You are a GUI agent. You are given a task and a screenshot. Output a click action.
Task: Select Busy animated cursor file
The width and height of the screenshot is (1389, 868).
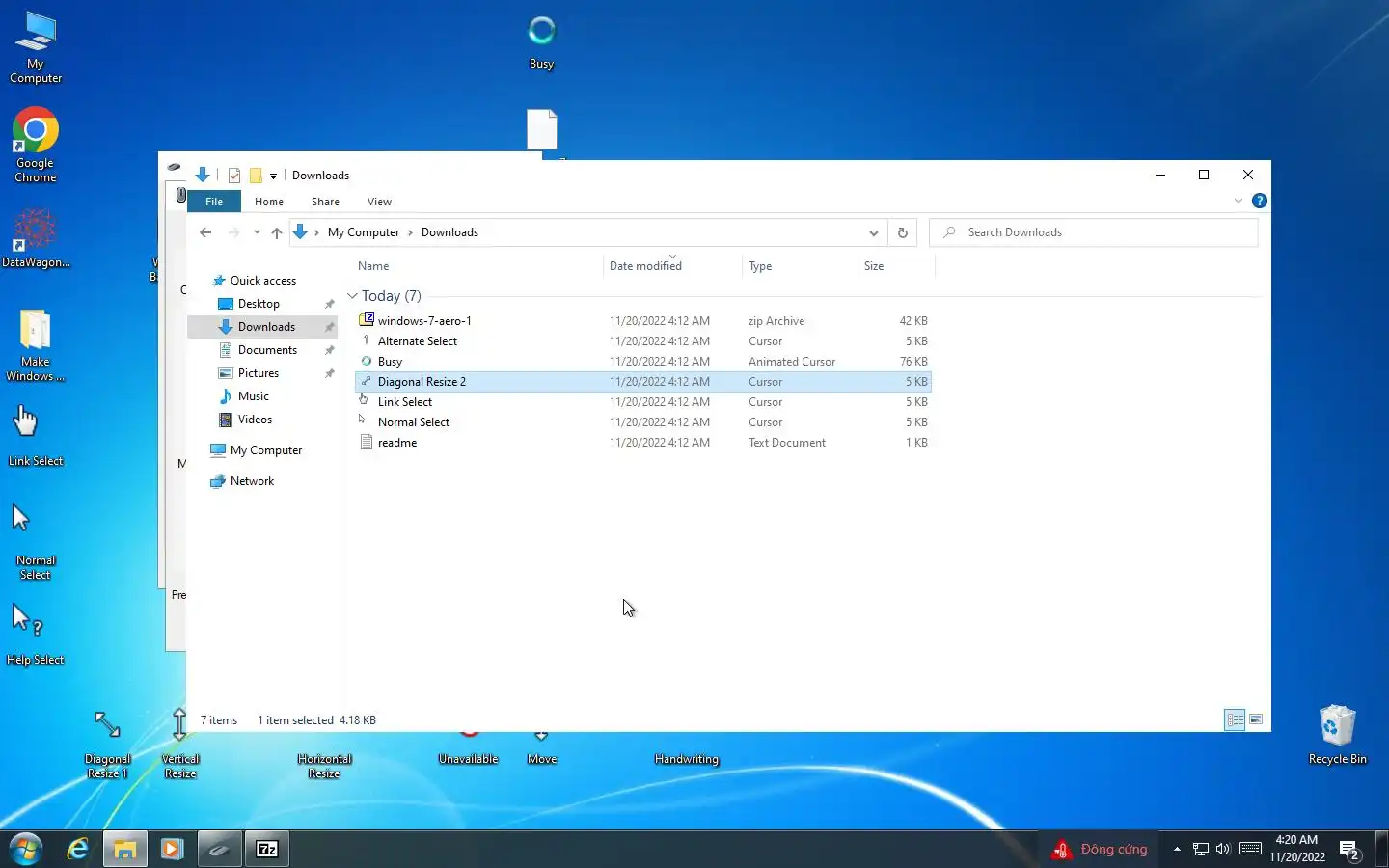point(642,362)
